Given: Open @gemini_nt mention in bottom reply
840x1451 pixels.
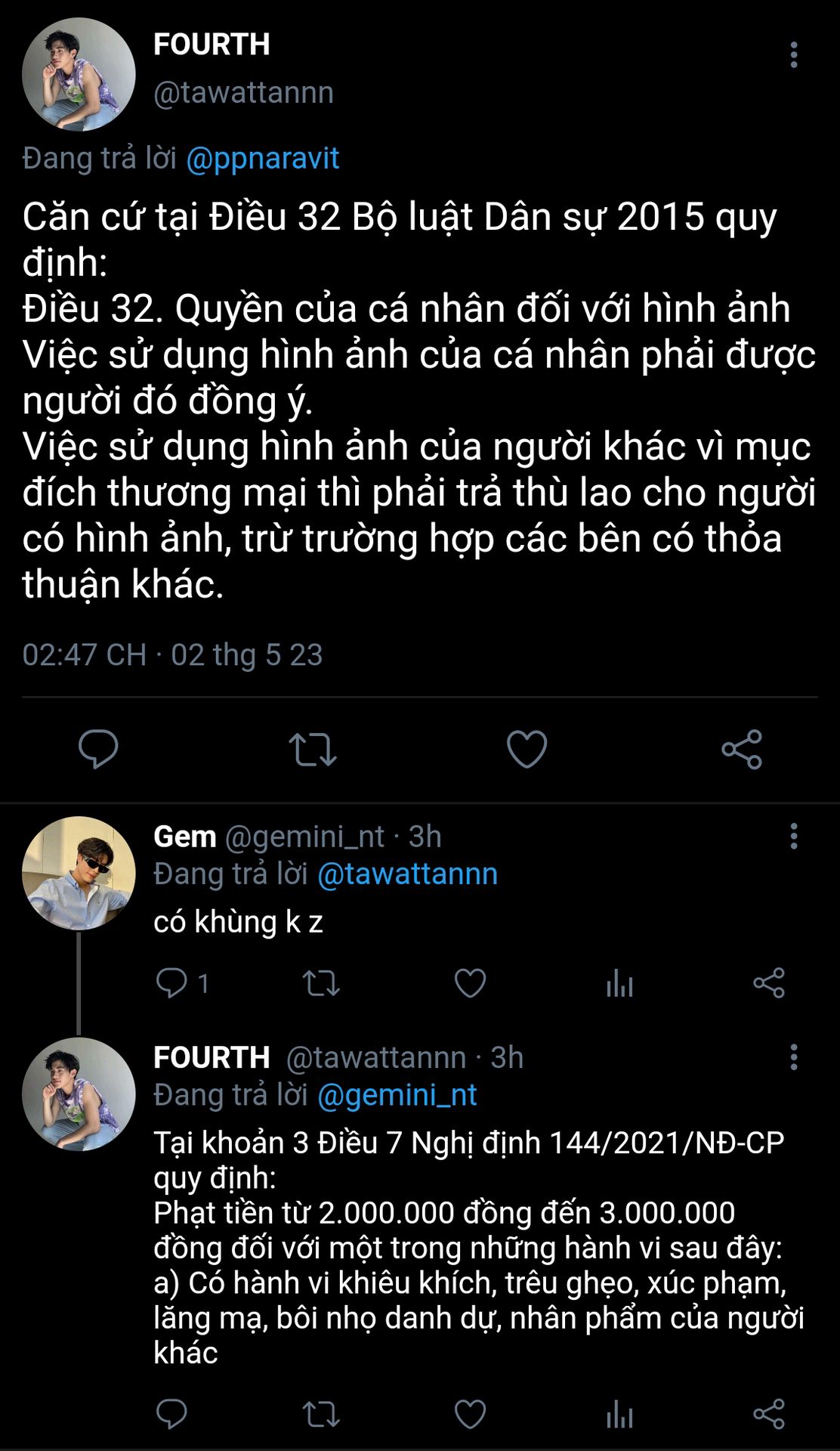Looking at the screenshot, I should tap(397, 1095).
